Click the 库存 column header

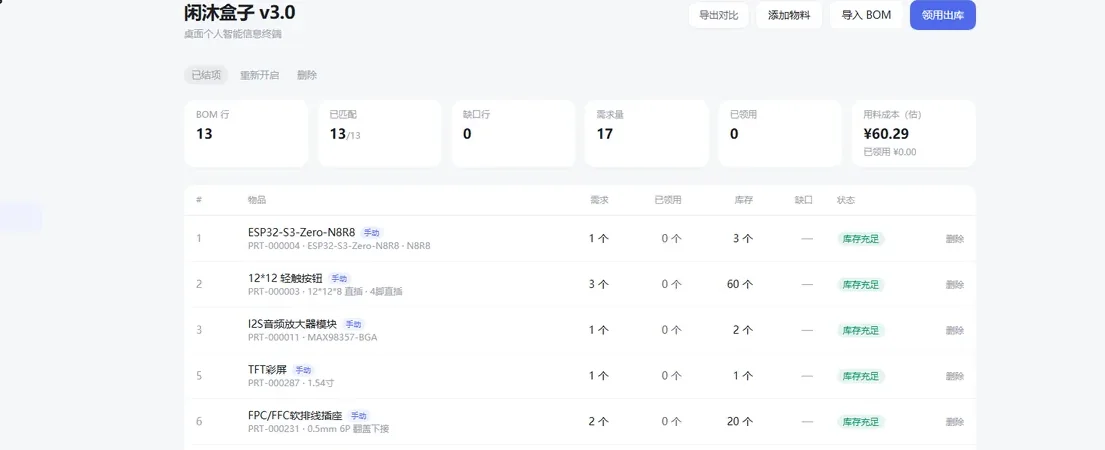click(743, 200)
